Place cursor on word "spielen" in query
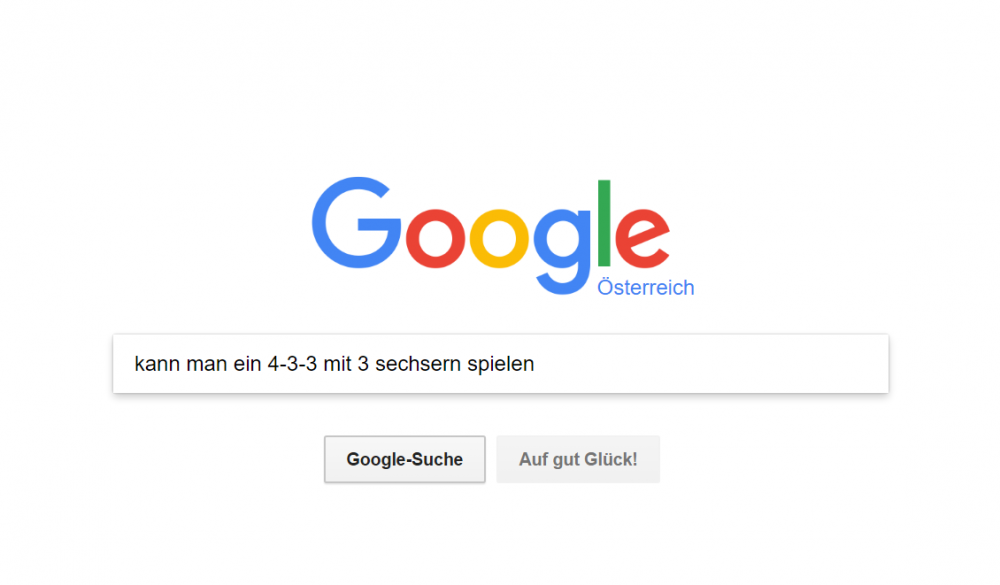Screen dimensions: 1000x585 click(x=501, y=364)
